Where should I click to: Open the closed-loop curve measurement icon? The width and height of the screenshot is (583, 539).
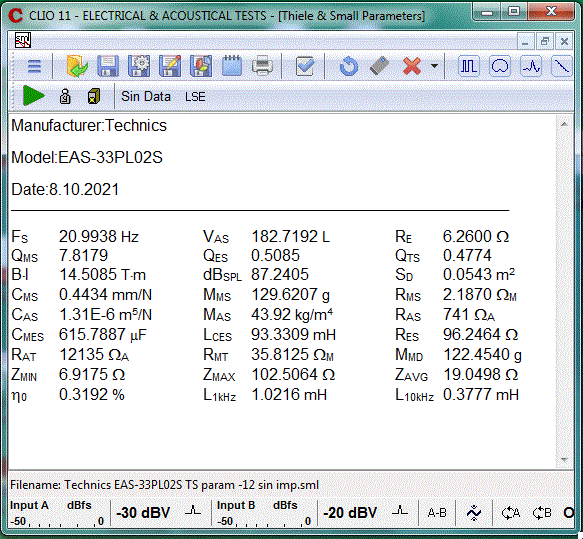[x=500, y=66]
